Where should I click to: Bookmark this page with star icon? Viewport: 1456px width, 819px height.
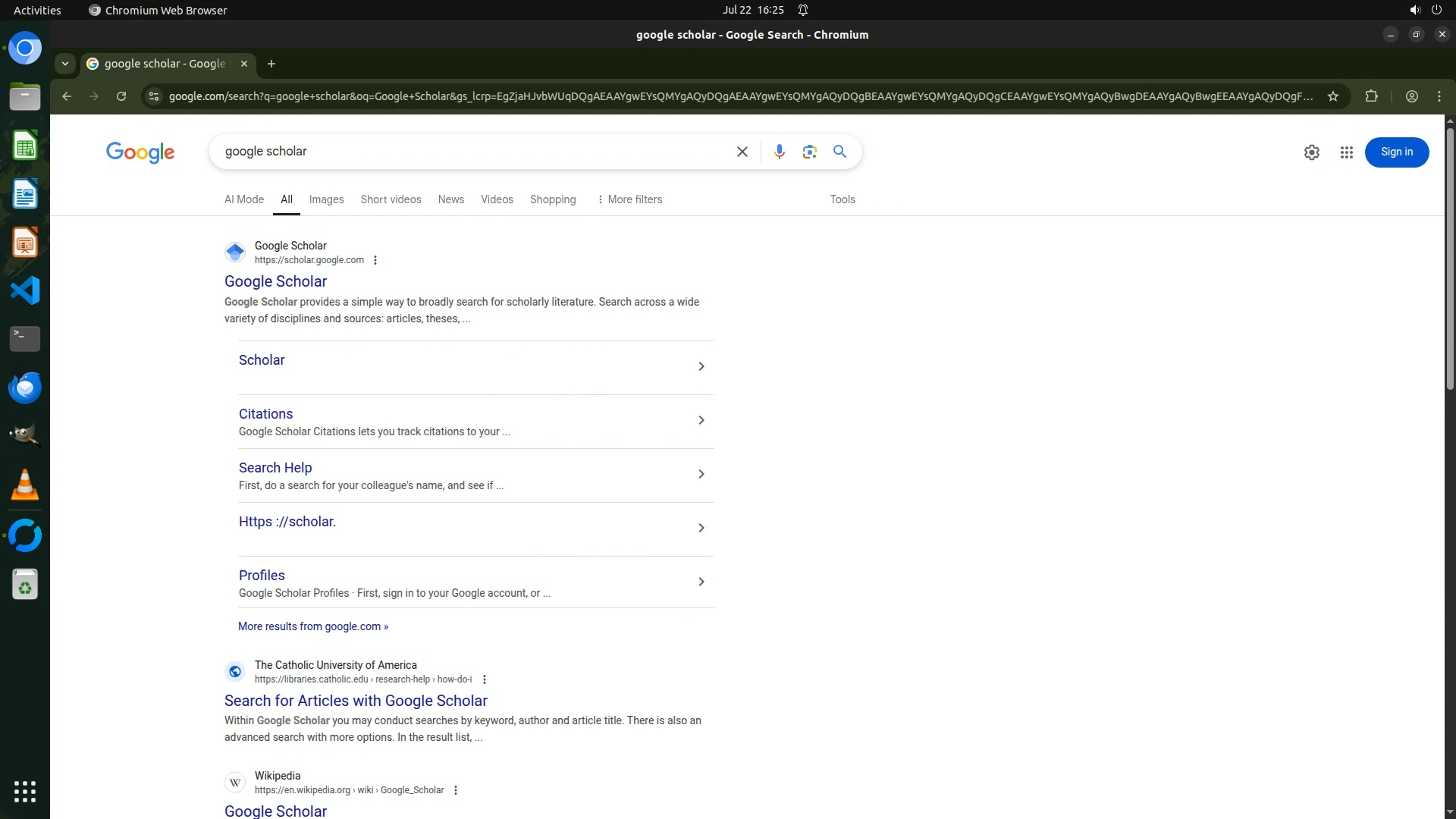point(1333,96)
